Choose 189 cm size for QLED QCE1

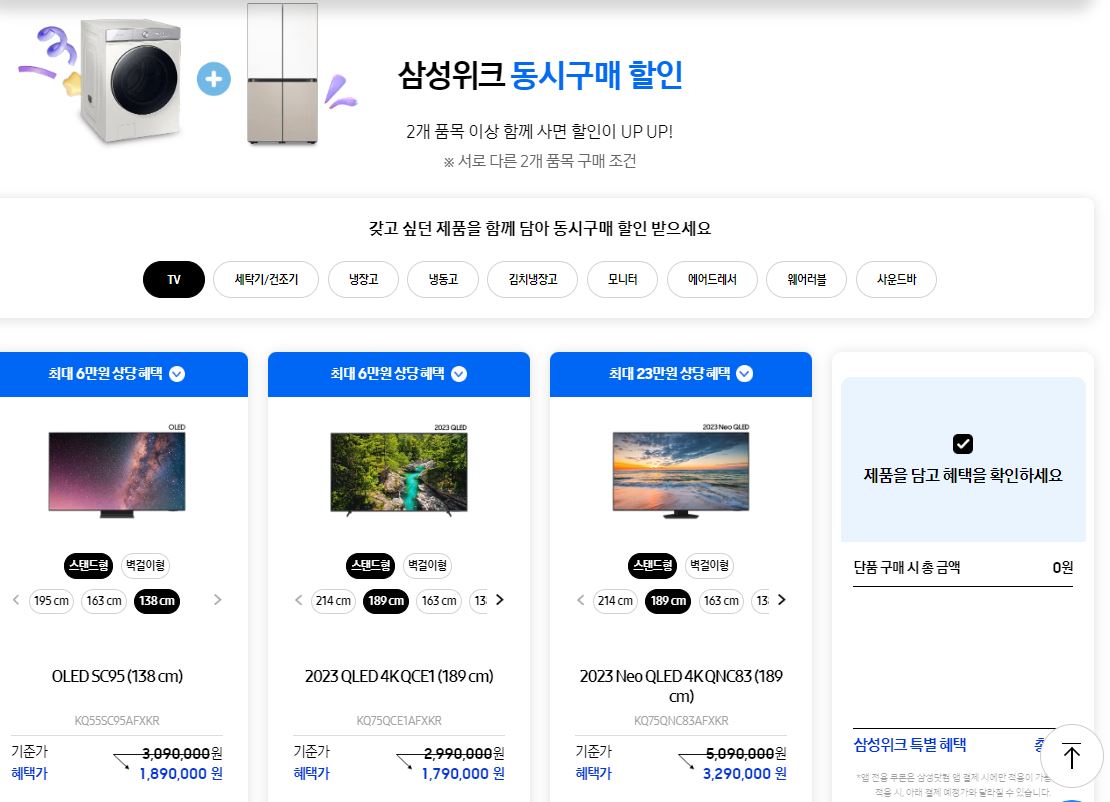point(386,601)
